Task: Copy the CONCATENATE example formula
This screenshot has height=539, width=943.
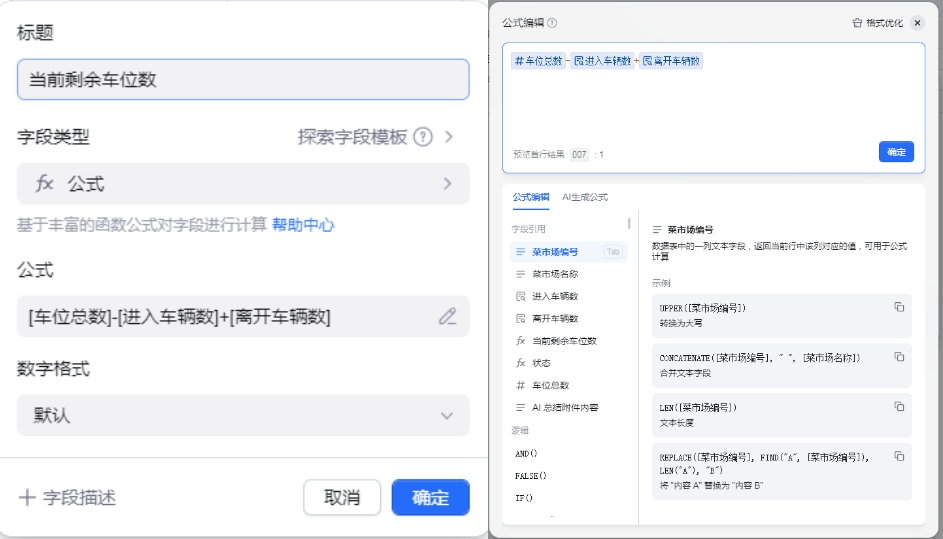Action: pos(898,357)
